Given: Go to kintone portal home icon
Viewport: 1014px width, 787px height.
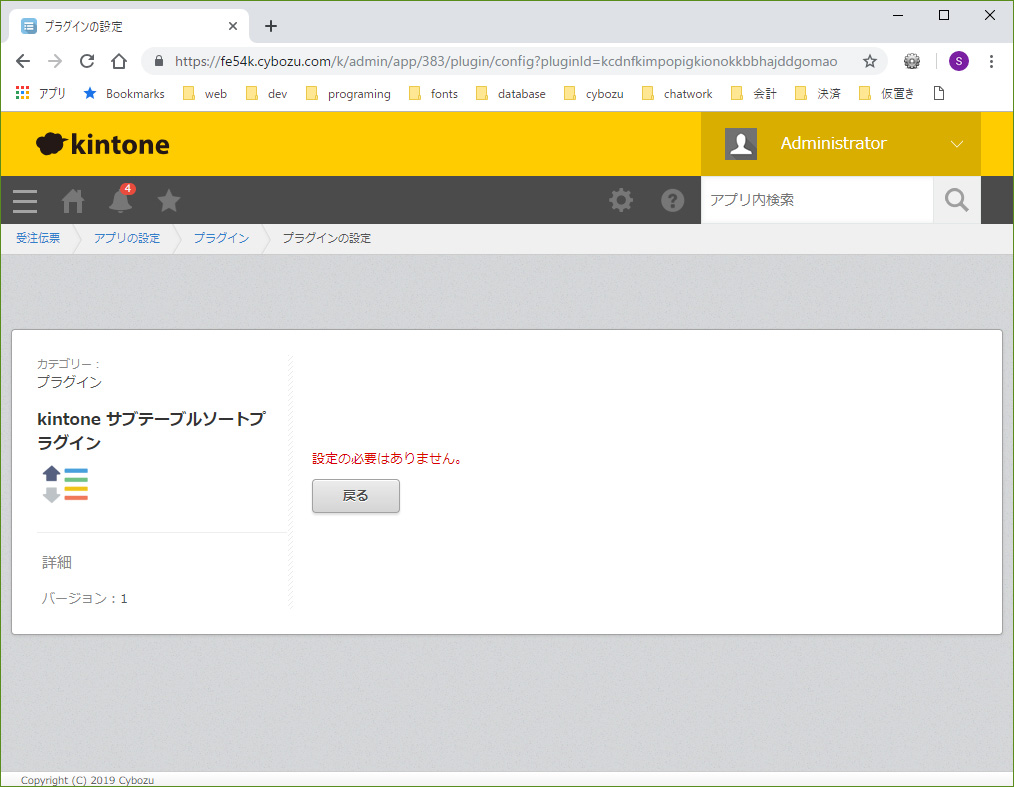Looking at the screenshot, I should [x=73, y=200].
